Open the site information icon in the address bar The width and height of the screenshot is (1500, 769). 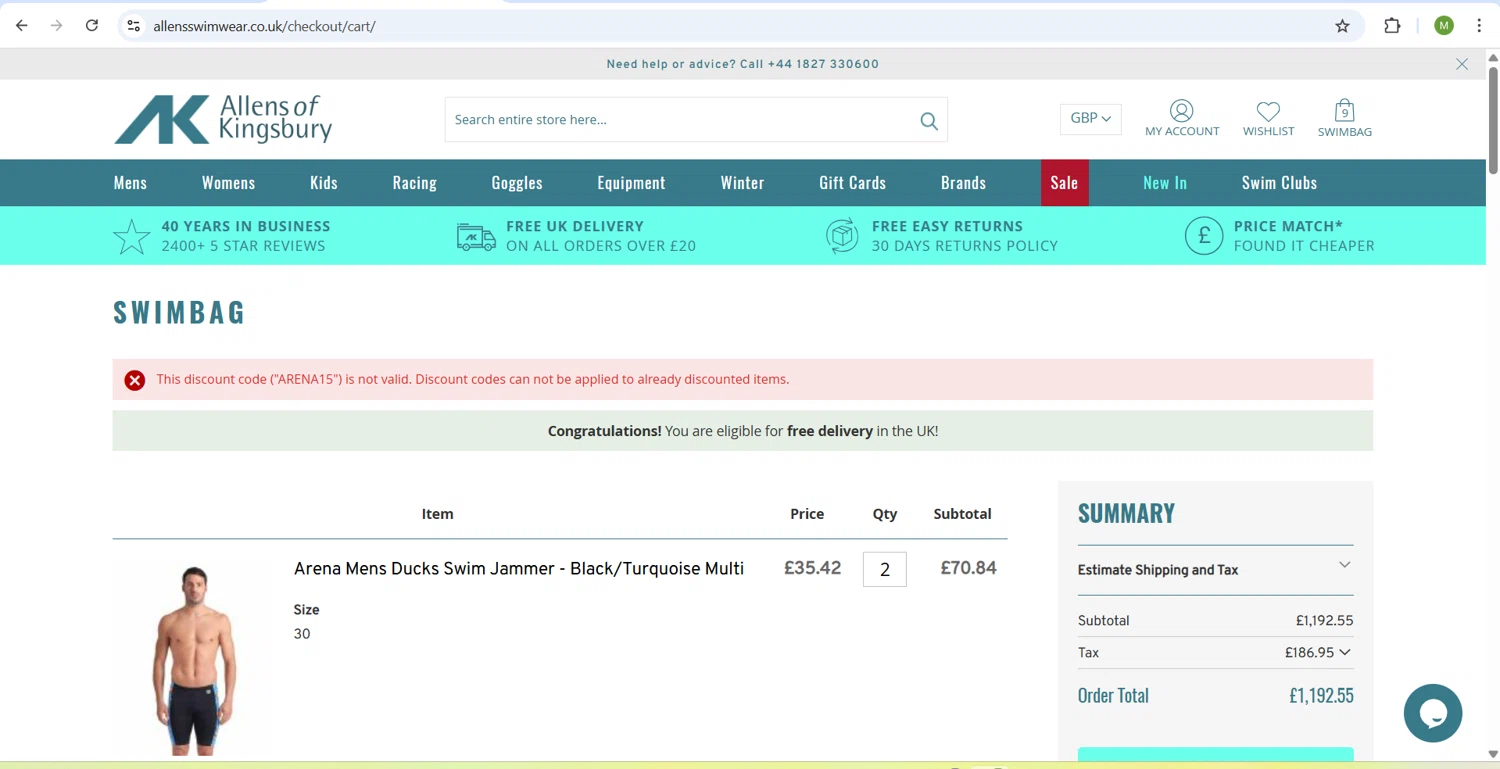134,26
